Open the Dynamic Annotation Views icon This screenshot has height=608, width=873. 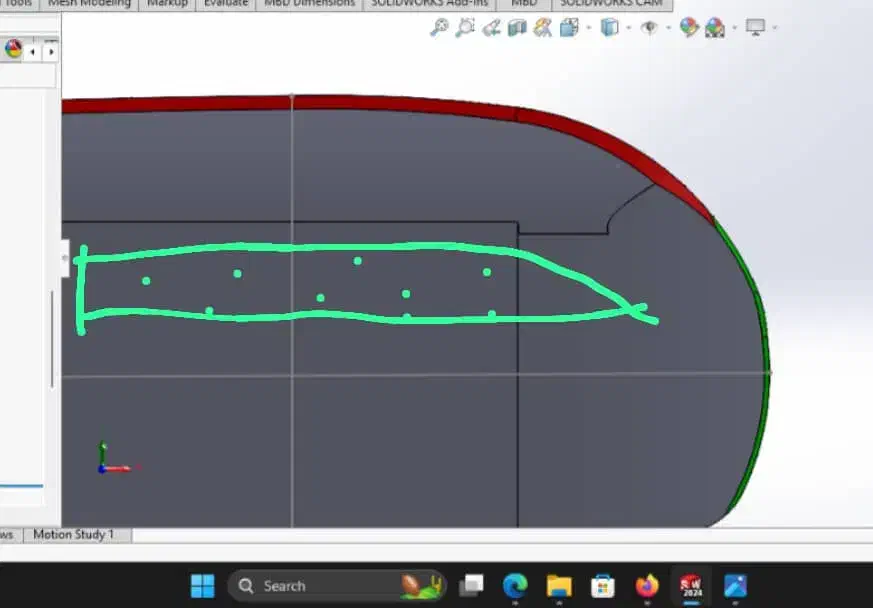tap(543, 28)
